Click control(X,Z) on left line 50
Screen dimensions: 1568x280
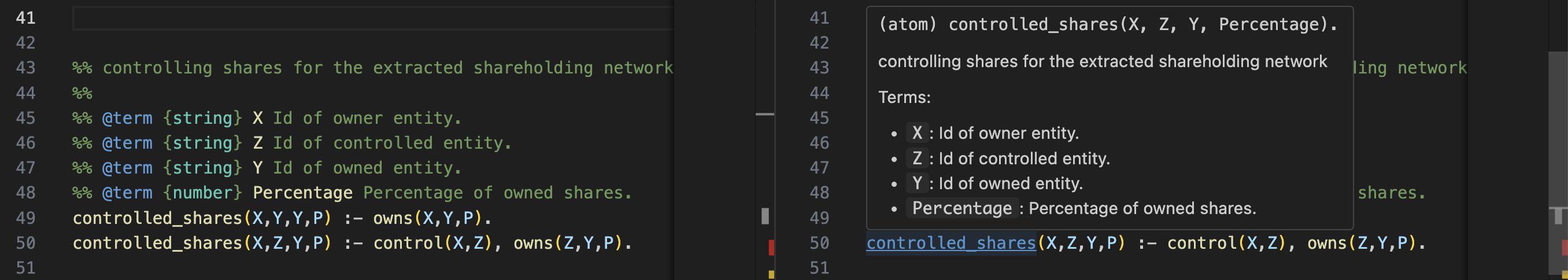point(433,243)
